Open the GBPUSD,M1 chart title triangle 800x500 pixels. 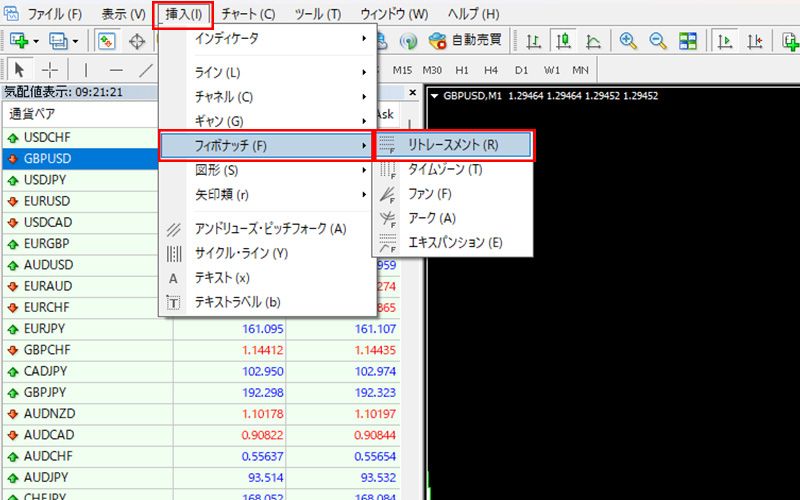(435, 95)
